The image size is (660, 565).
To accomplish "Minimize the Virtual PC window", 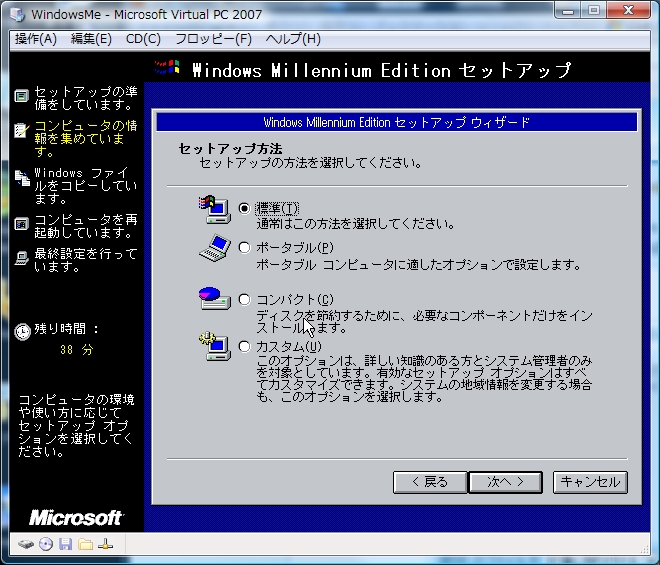I will click(568, 11).
